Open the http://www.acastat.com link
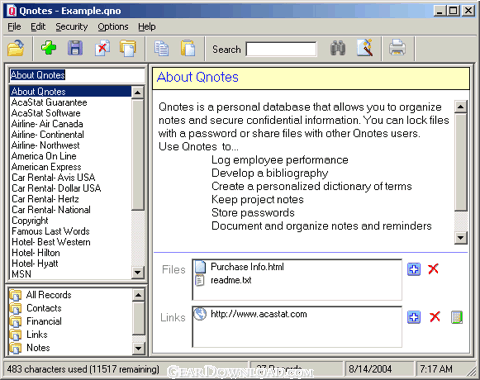This screenshot has width=480, height=380. pyautogui.click(x=259, y=314)
